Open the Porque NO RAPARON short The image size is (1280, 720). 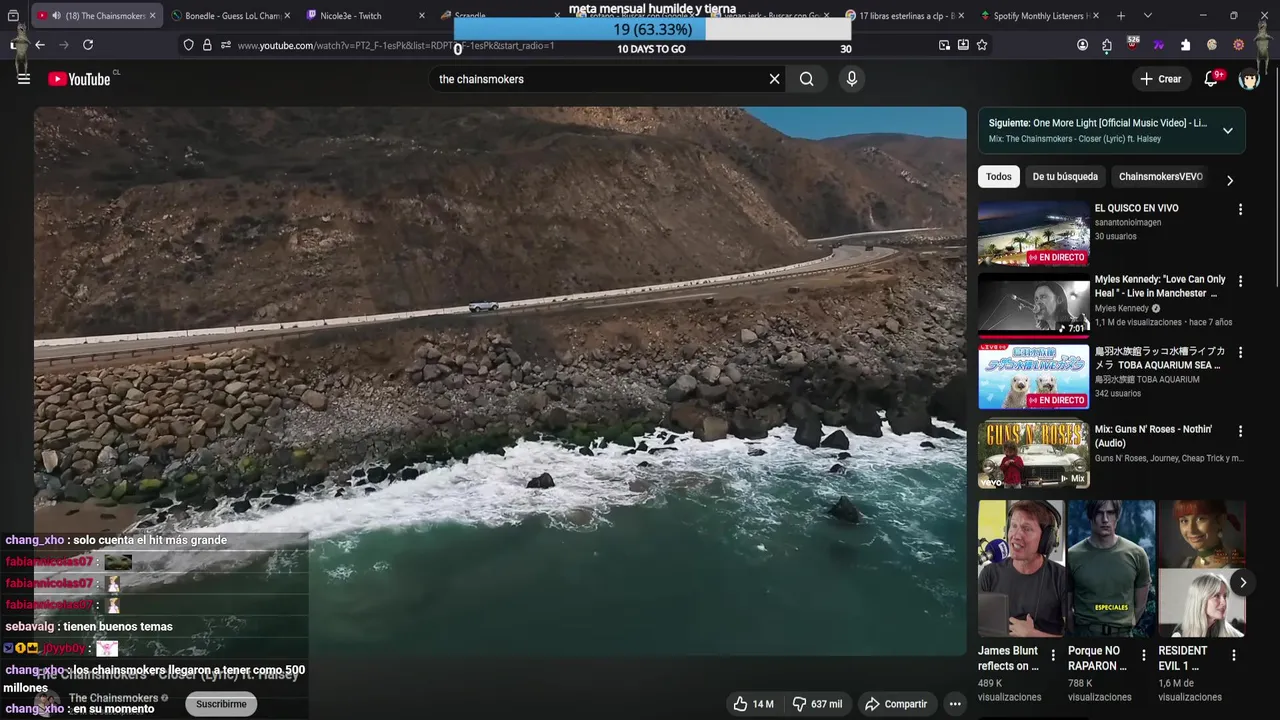[x=1111, y=569]
